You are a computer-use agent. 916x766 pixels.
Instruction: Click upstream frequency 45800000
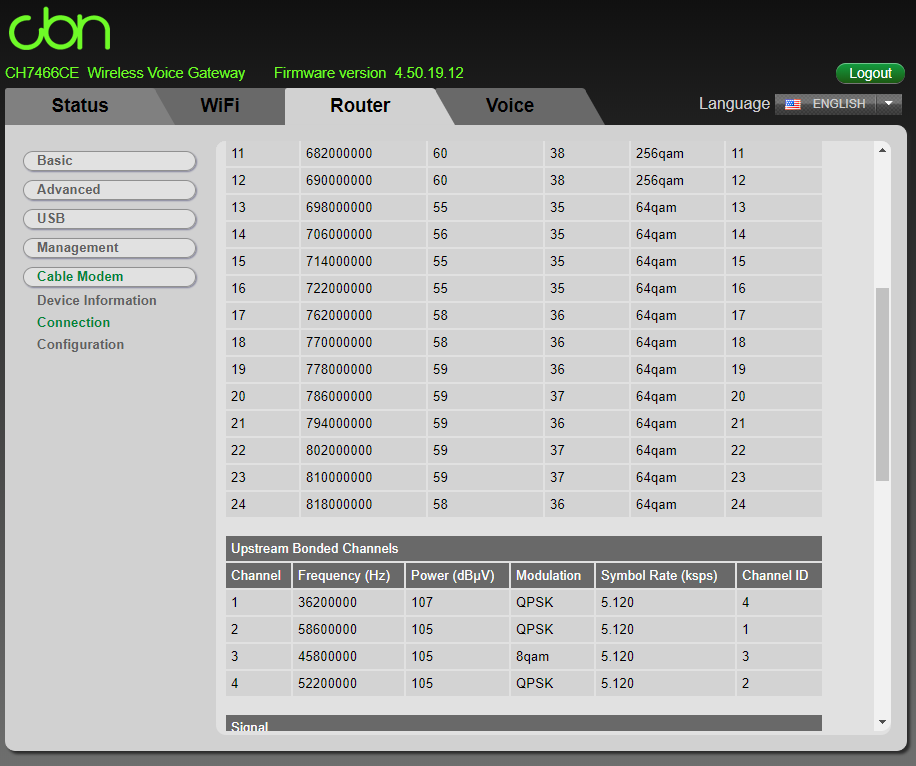(327, 656)
